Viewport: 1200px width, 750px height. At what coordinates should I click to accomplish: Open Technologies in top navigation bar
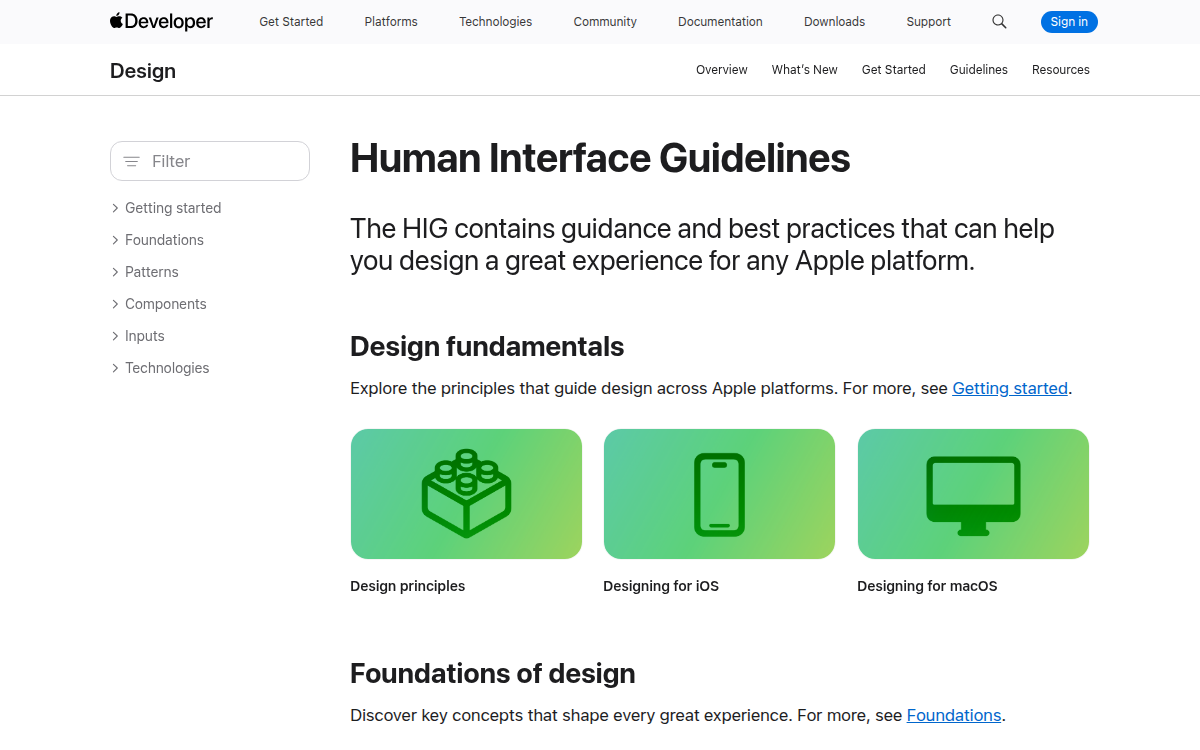click(x=495, y=22)
